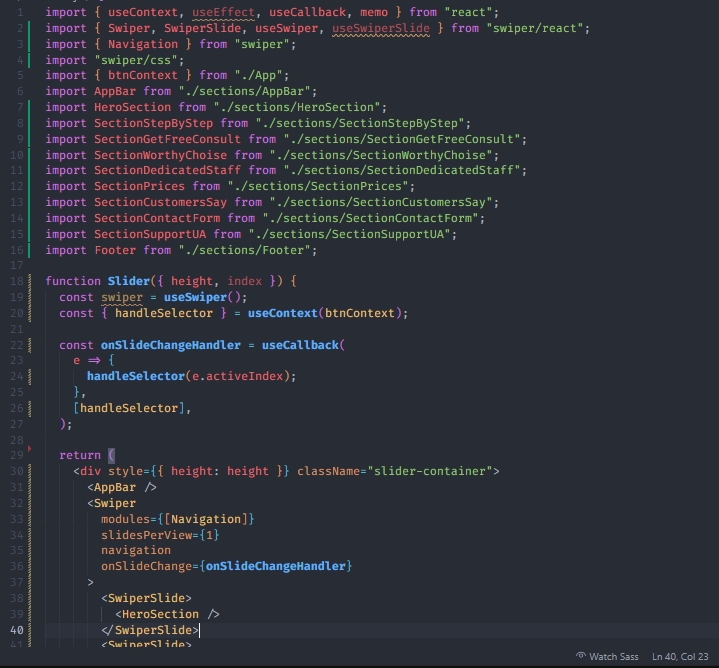Click the Watch Sass status bar button
This screenshot has width=719, height=668.
tap(607, 657)
